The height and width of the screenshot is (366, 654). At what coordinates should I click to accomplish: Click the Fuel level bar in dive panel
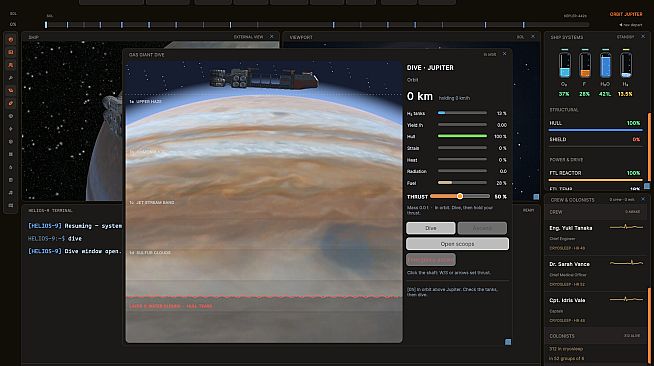click(x=462, y=183)
